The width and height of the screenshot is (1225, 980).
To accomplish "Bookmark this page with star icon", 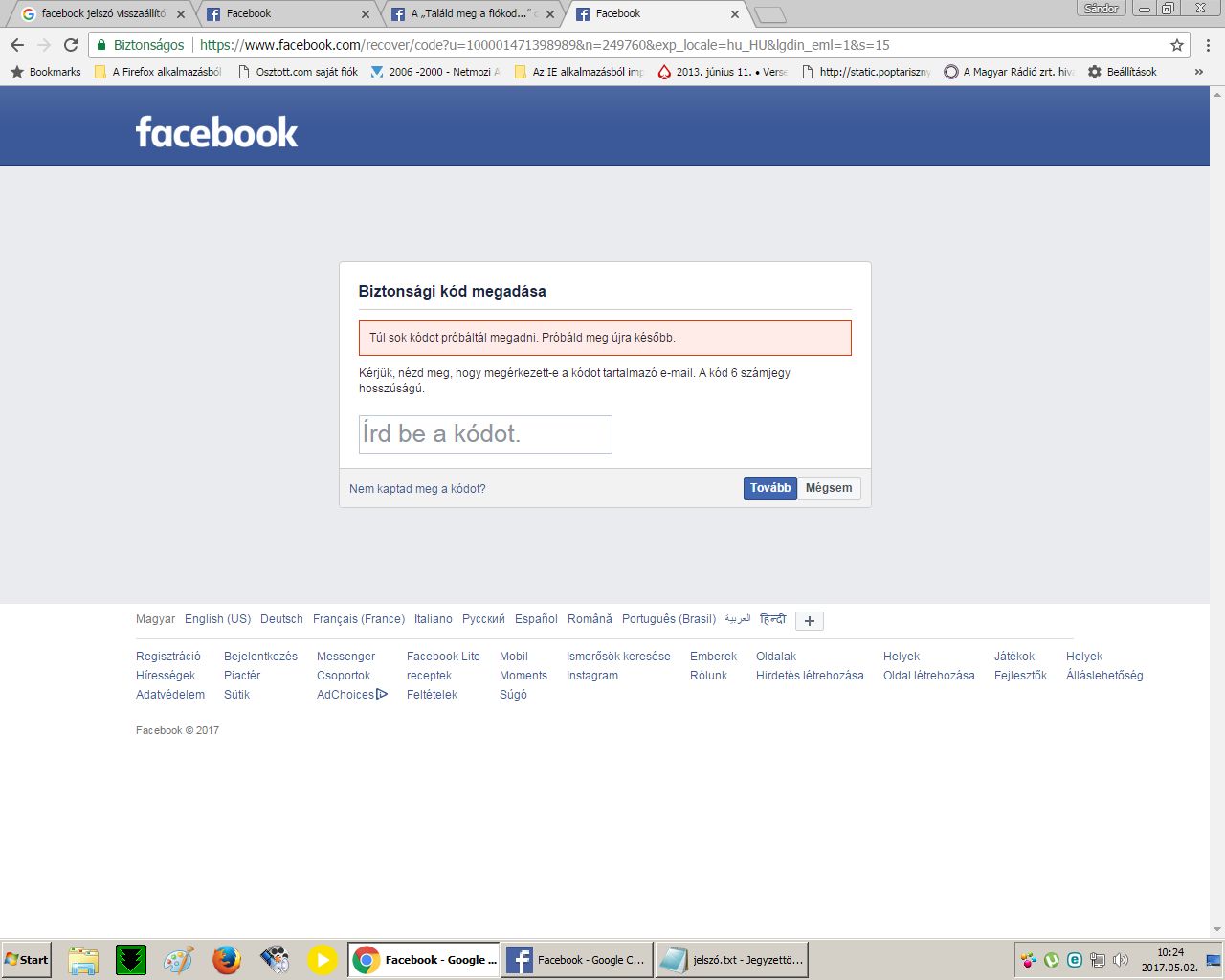I will click(1177, 45).
